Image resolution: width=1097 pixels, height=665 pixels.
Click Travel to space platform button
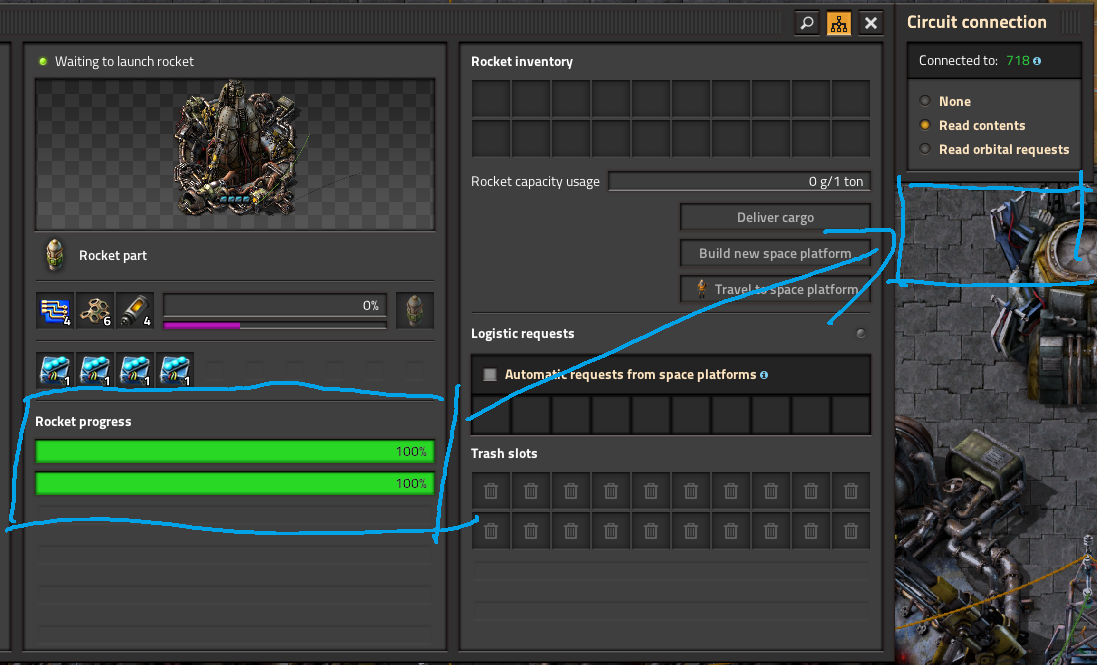pyautogui.click(x=775, y=289)
